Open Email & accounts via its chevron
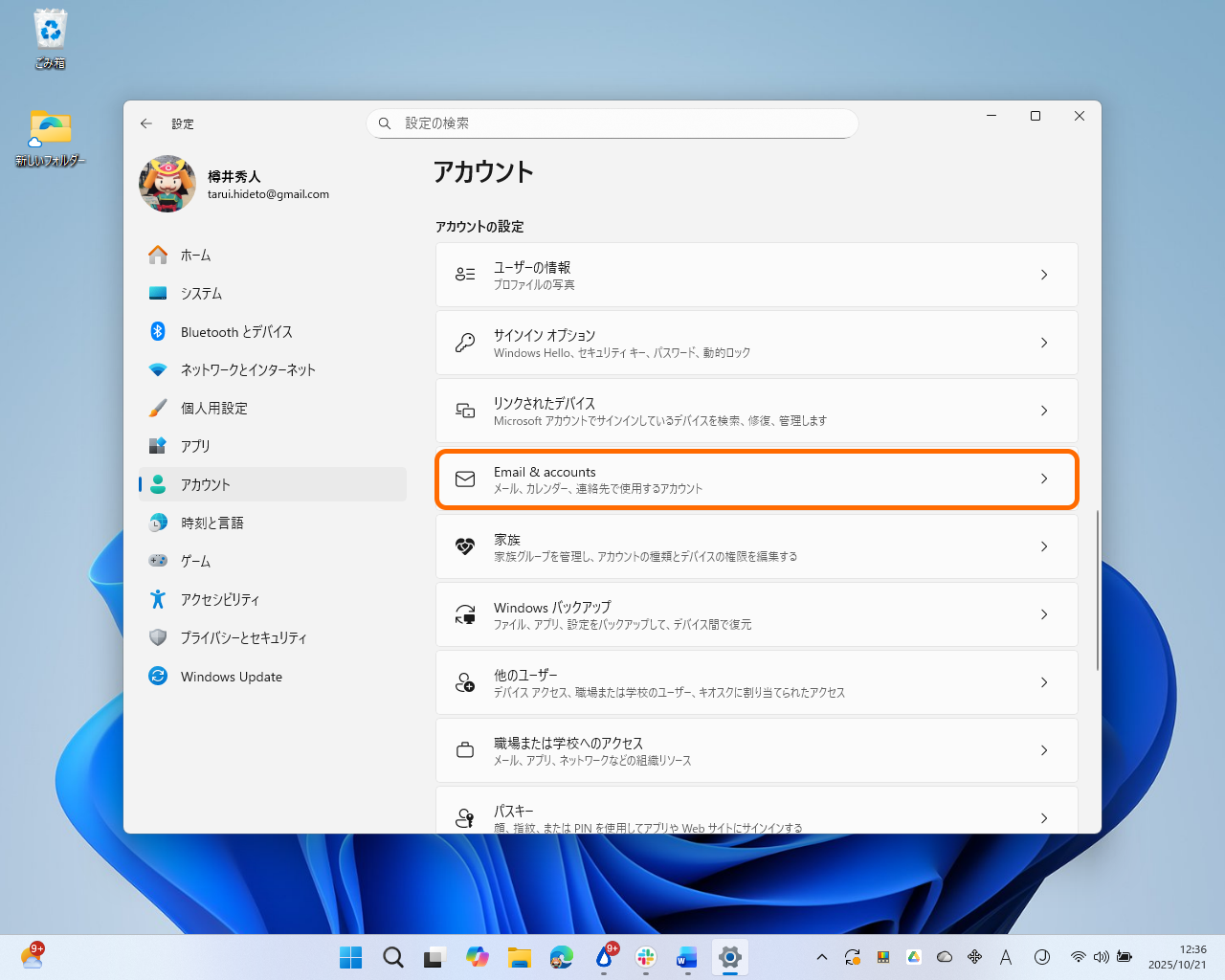The height and width of the screenshot is (980, 1225). (x=1044, y=479)
